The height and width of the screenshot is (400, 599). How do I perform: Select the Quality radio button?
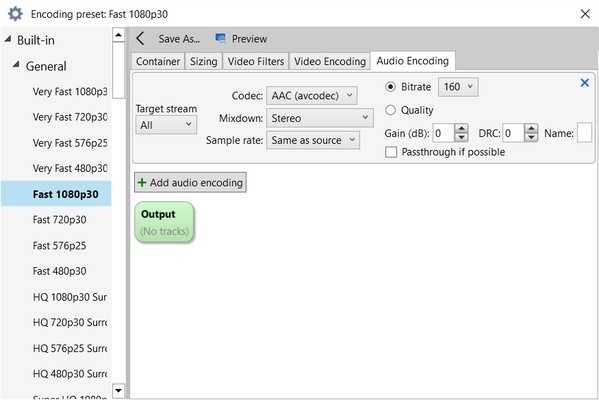390,110
